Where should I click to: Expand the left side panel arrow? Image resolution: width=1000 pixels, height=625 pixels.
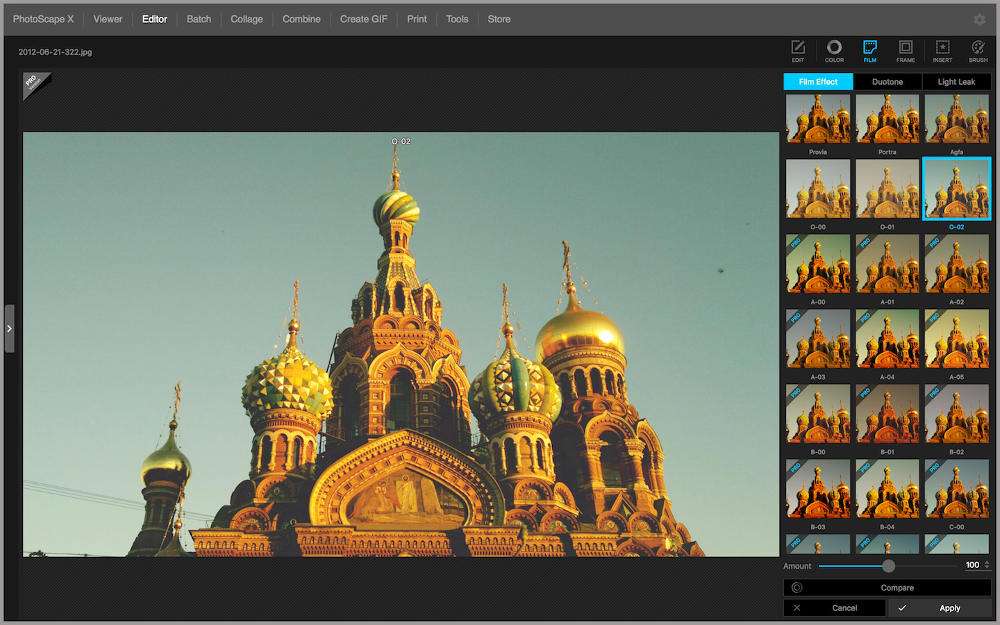(x=9, y=328)
